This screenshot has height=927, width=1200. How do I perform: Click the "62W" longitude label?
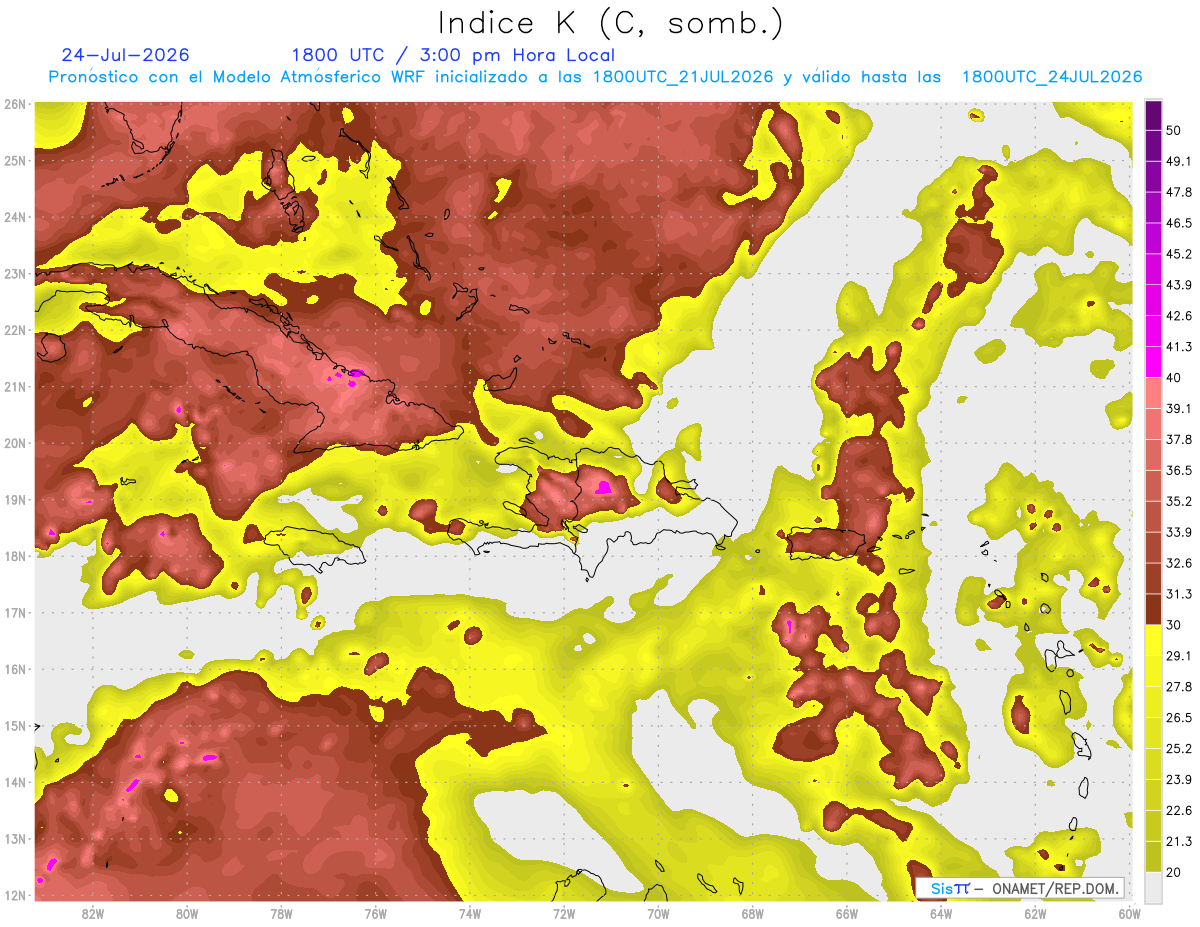1036,913
